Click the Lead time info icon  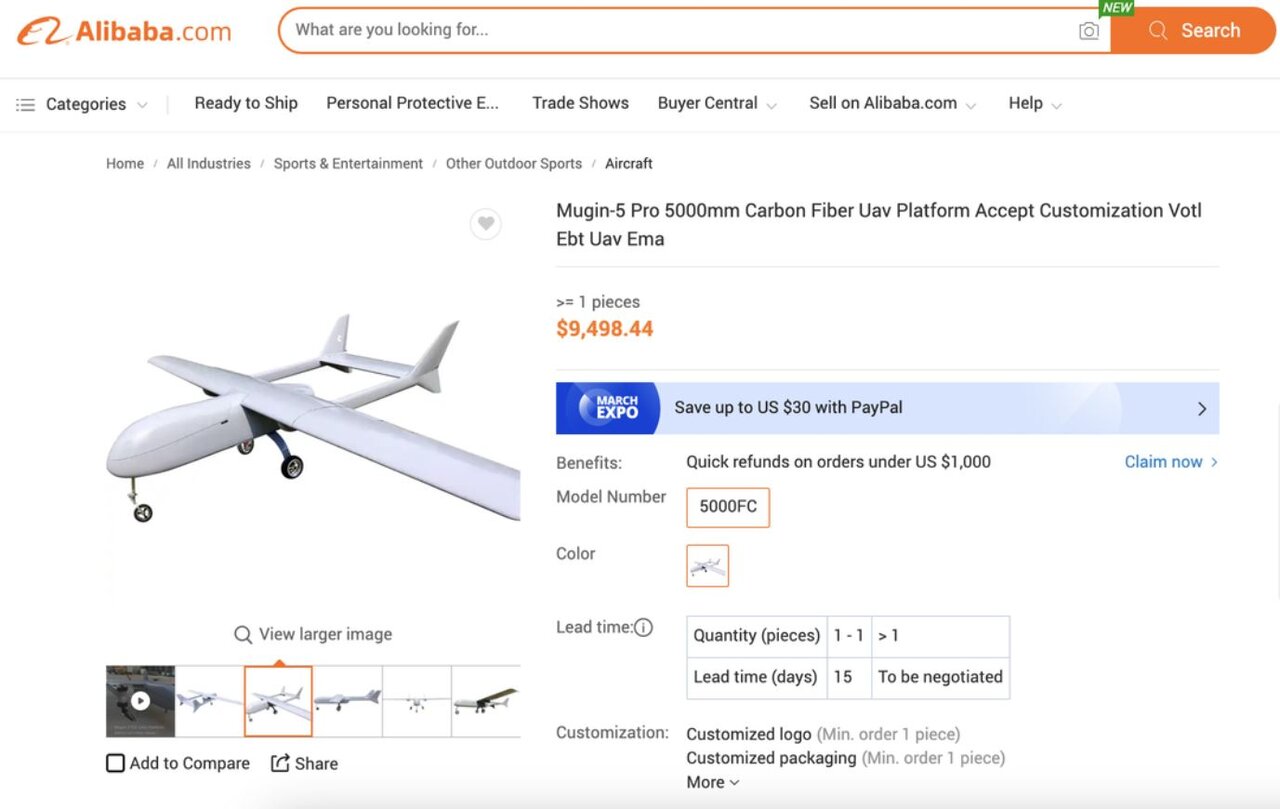point(644,628)
